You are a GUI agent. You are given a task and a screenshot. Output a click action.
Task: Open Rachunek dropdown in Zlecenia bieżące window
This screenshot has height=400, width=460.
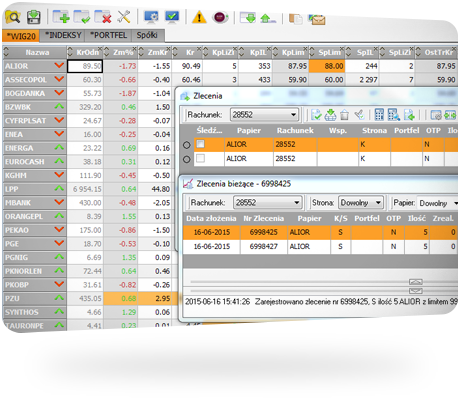pos(267,203)
